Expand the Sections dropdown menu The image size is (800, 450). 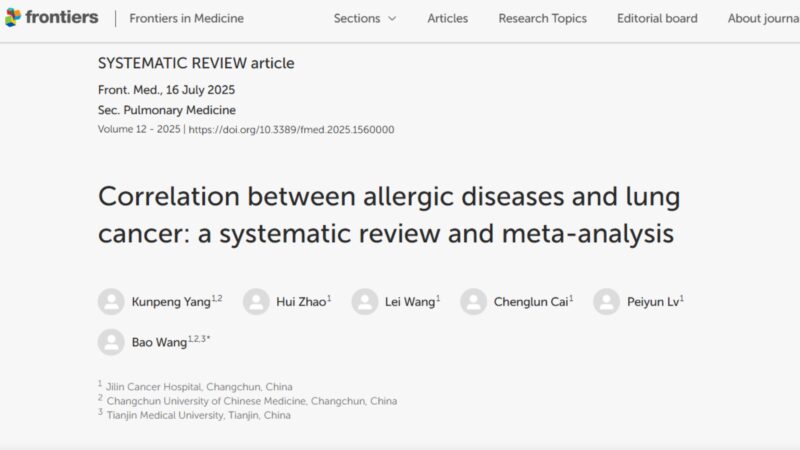365,18
